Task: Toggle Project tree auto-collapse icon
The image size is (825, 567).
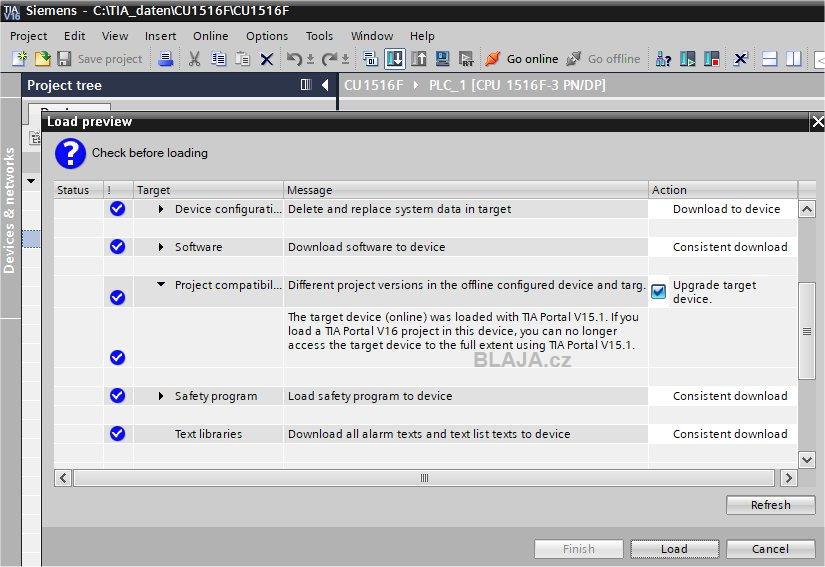Action: pos(306,85)
